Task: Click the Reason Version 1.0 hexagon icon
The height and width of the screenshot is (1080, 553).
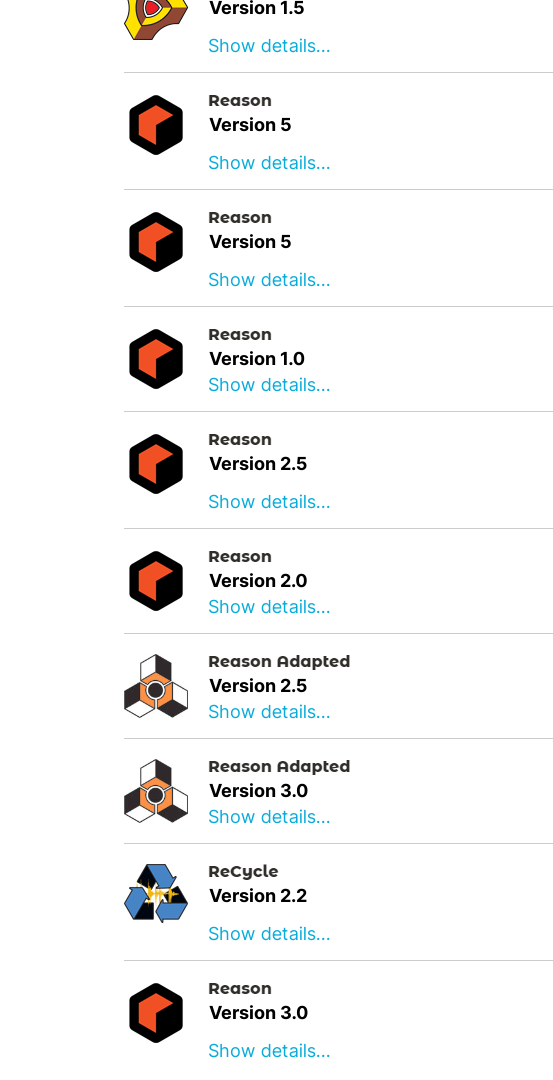Action: [x=156, y=359]
